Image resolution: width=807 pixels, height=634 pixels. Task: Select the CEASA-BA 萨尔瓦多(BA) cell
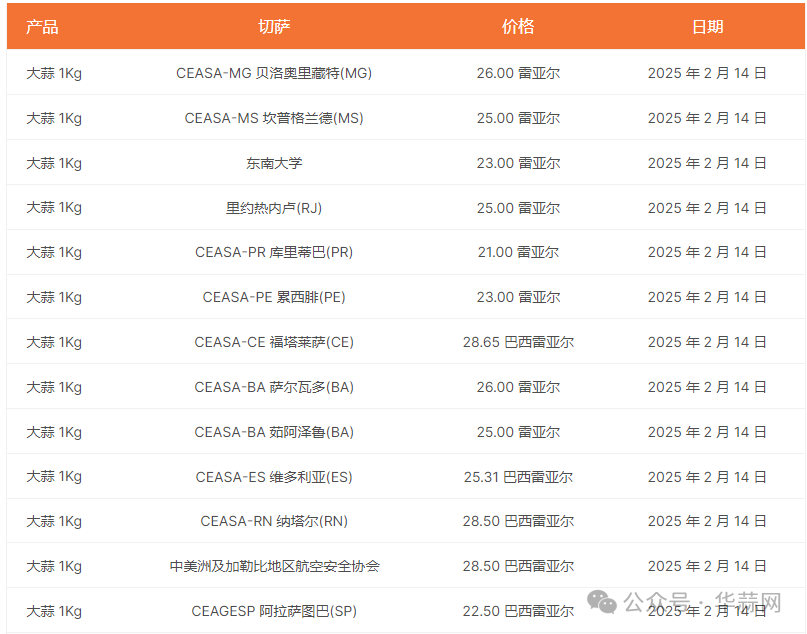coord(274,387)
